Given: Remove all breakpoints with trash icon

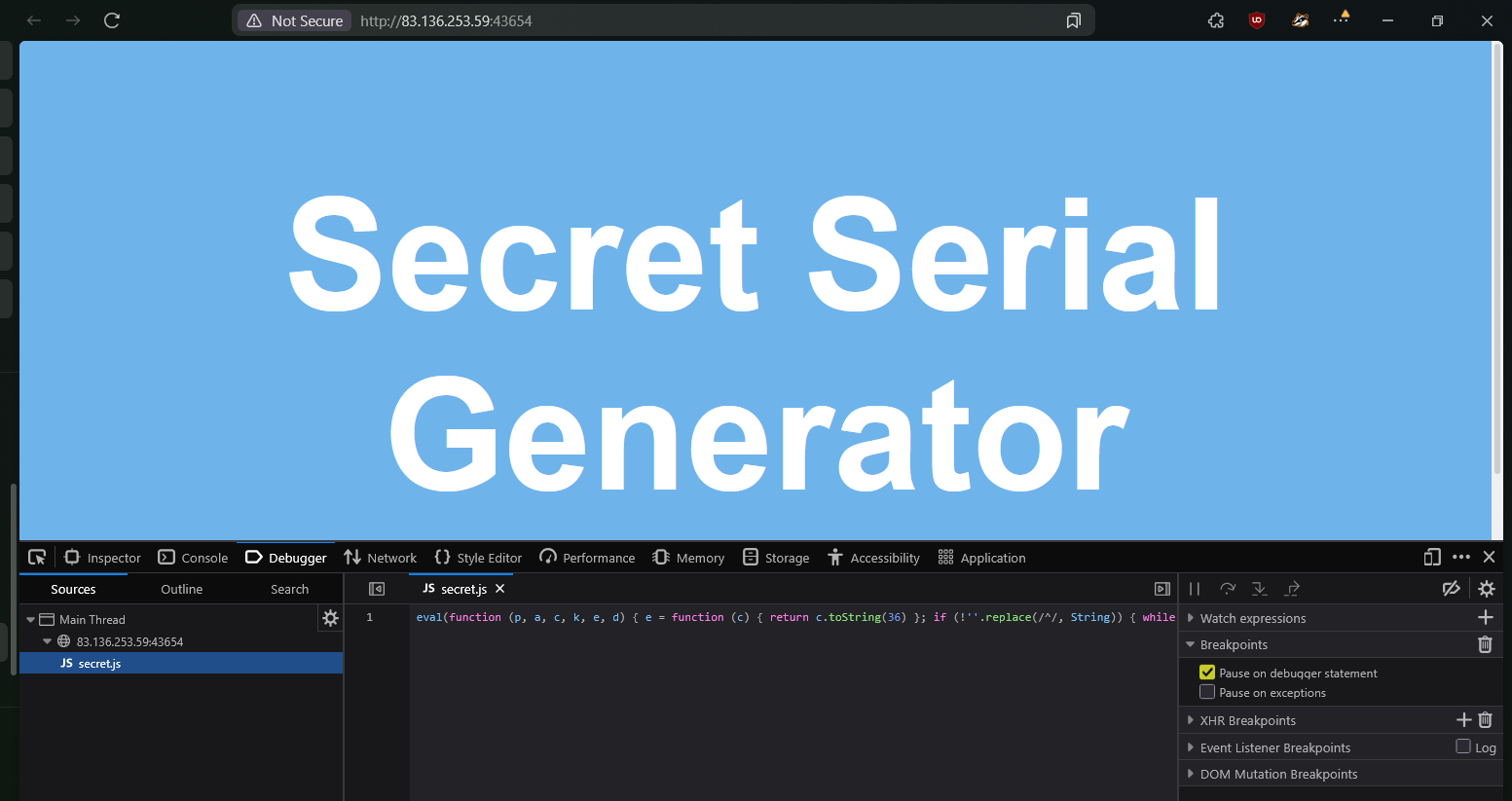Looking at the screenshot, I should 1485,644.
